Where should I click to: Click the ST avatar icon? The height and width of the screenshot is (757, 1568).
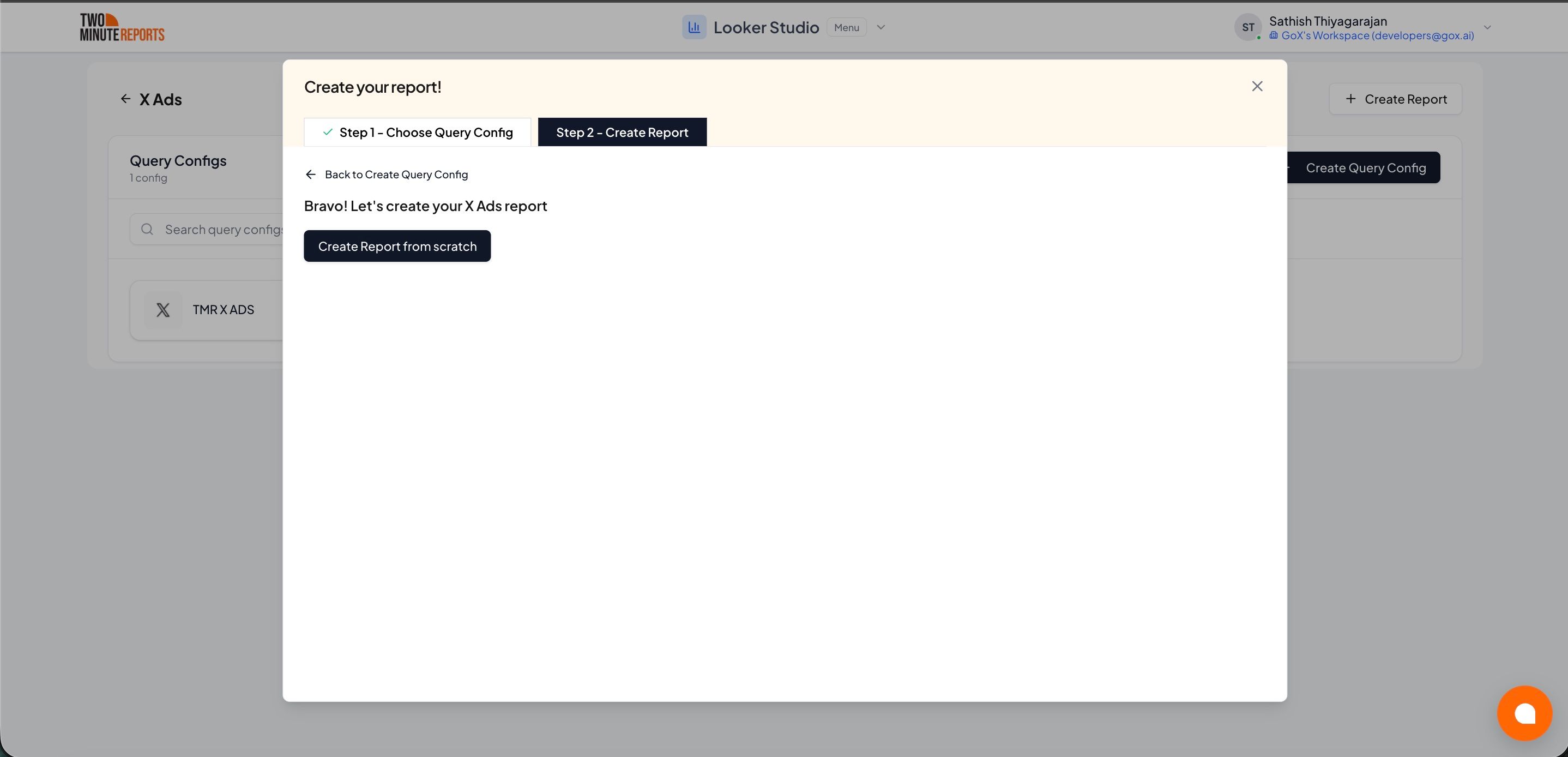[1248, 27]
